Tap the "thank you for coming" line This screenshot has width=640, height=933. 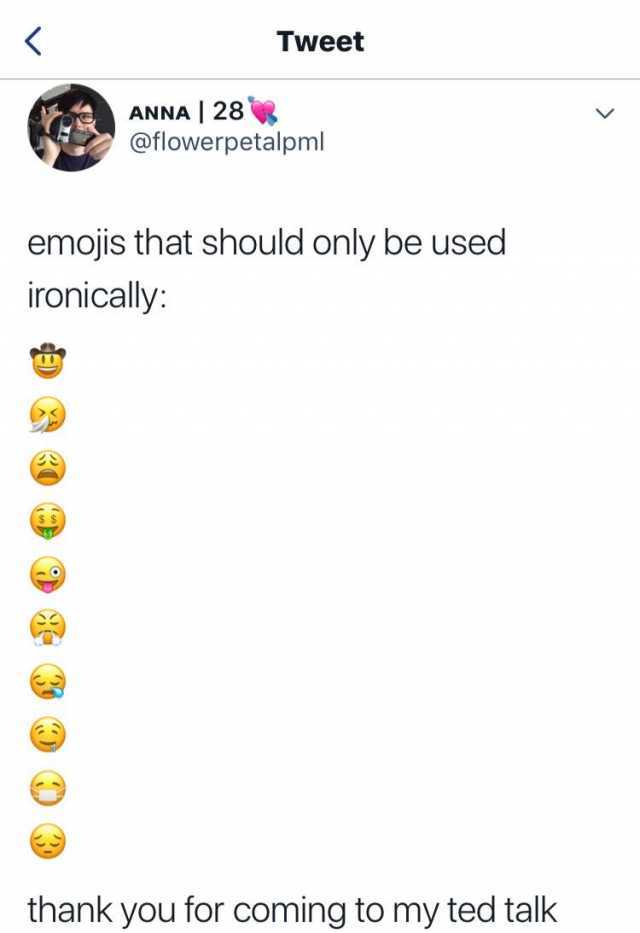pyautogui.click(x=291, y=909)
